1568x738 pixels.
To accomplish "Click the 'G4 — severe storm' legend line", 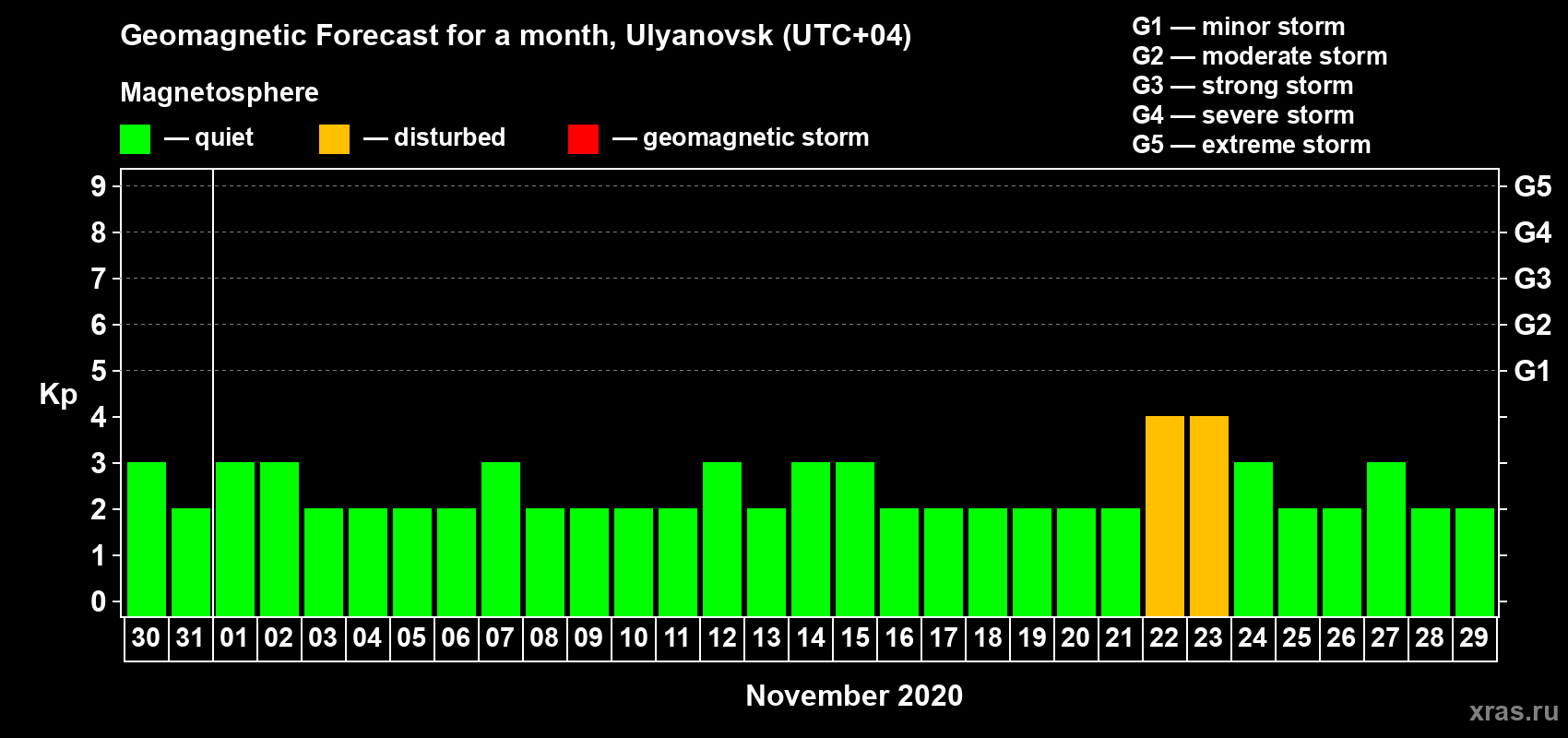I will coord(1243,115).
